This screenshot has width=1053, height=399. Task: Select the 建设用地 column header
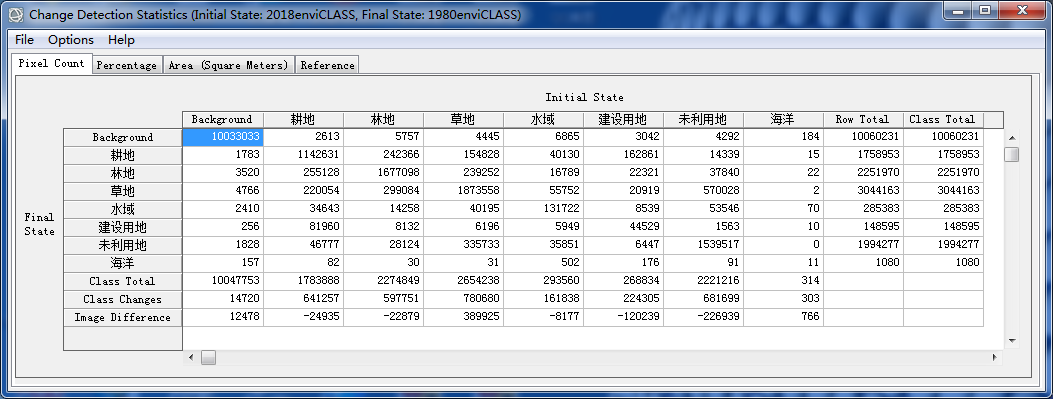pos(623,120)
